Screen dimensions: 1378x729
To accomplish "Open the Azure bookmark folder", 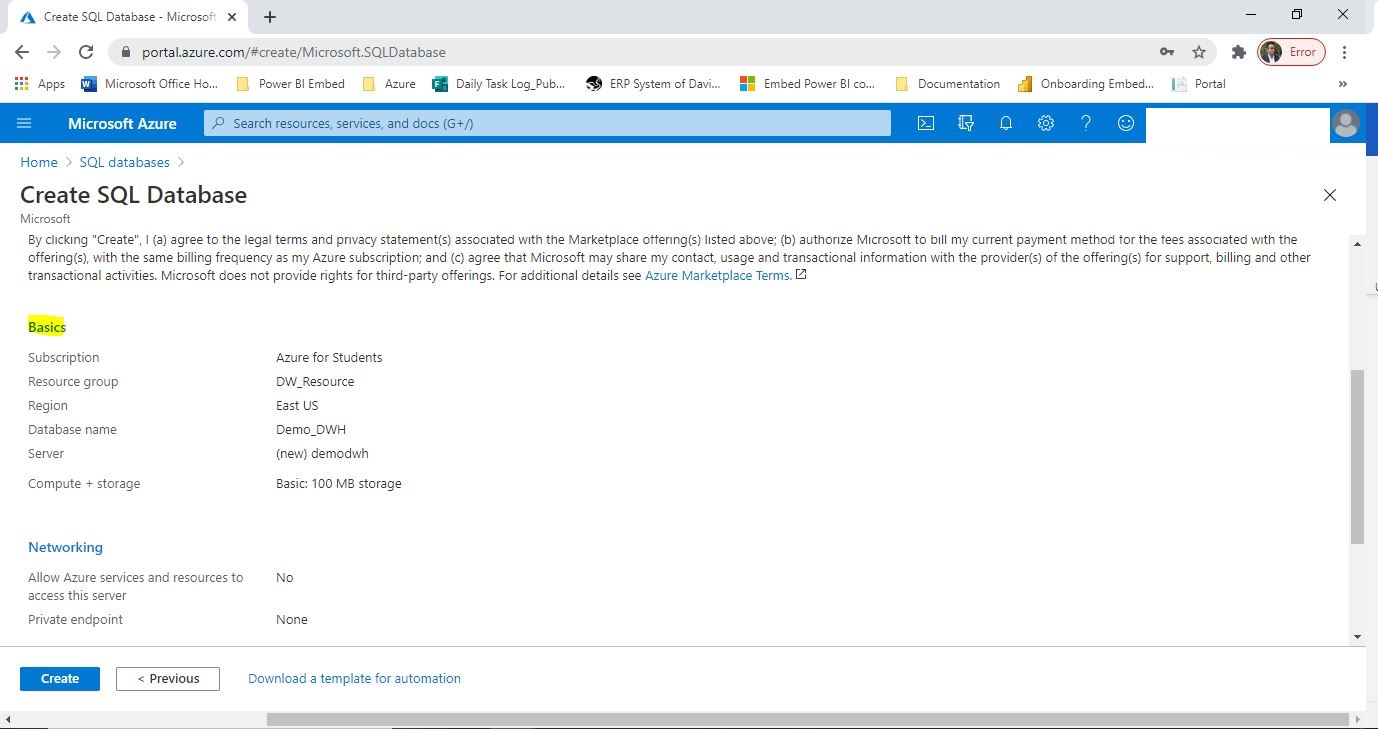I will coord(389,84).
